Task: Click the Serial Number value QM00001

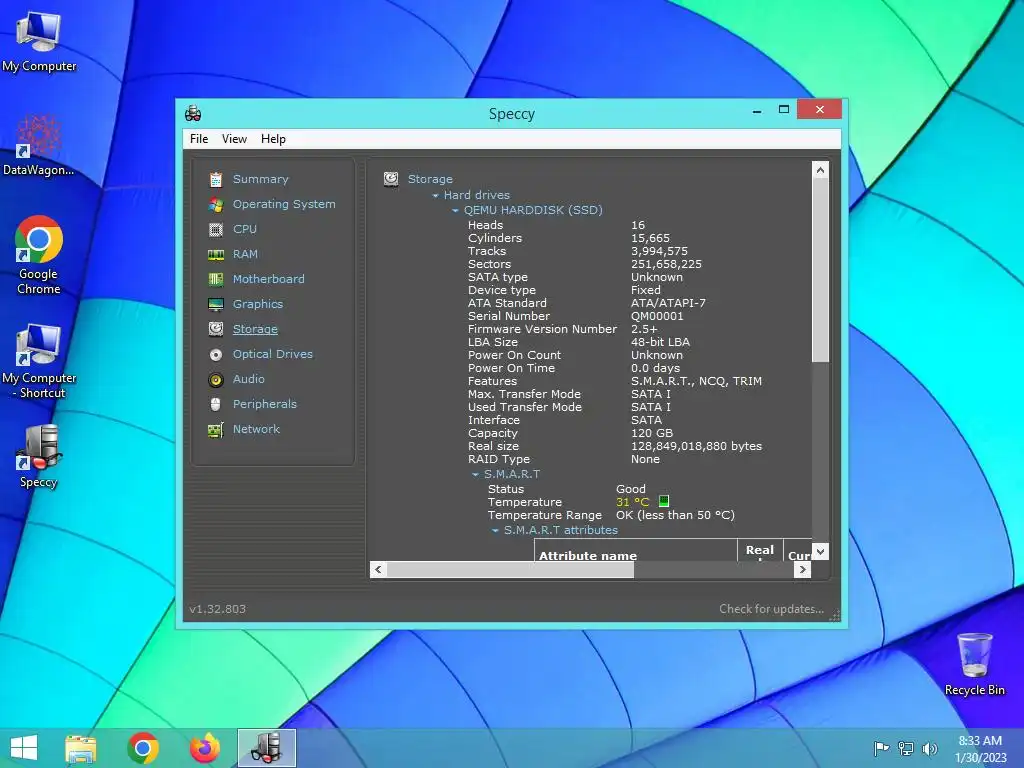Action: point(657,316)
